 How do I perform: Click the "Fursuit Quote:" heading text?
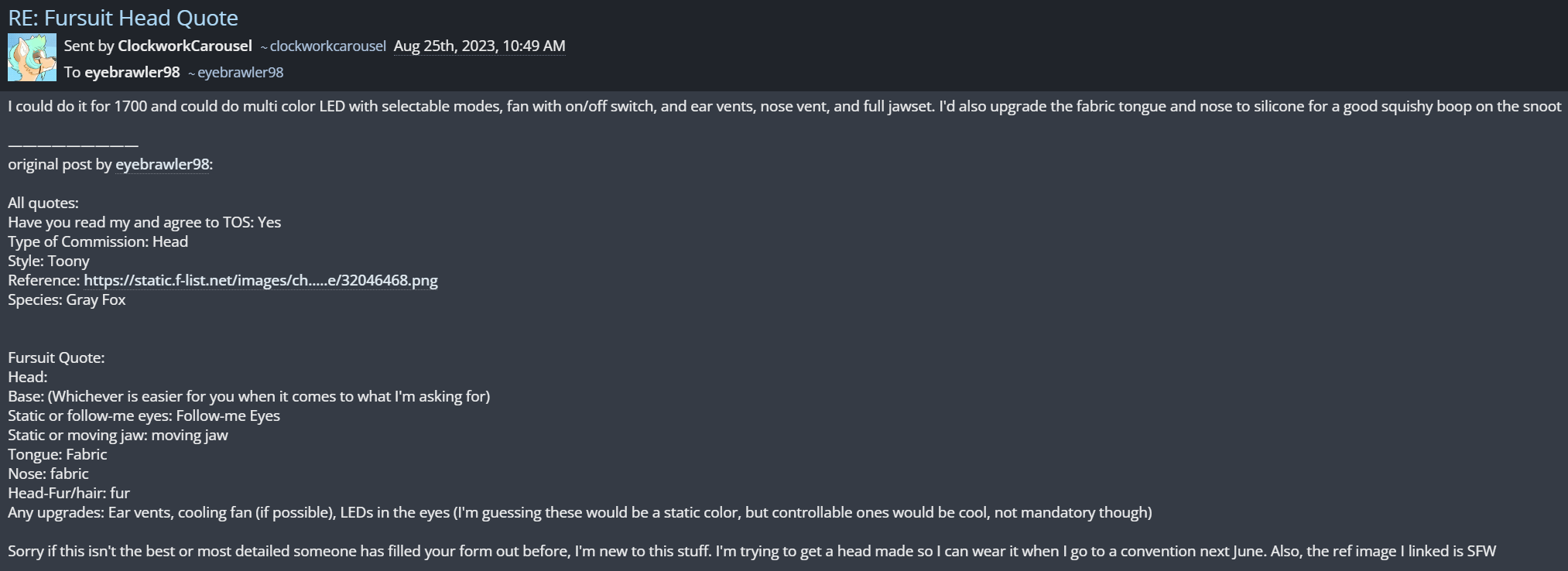(56, 357)
